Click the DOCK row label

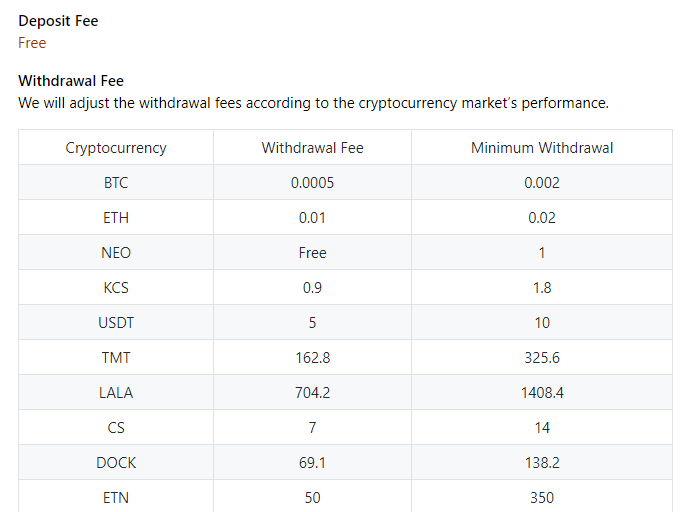click(116, 463)
